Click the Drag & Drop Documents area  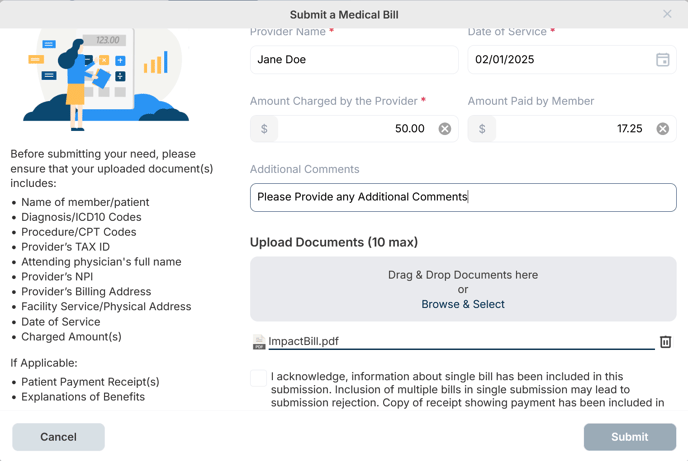click(x=463, y=289)
